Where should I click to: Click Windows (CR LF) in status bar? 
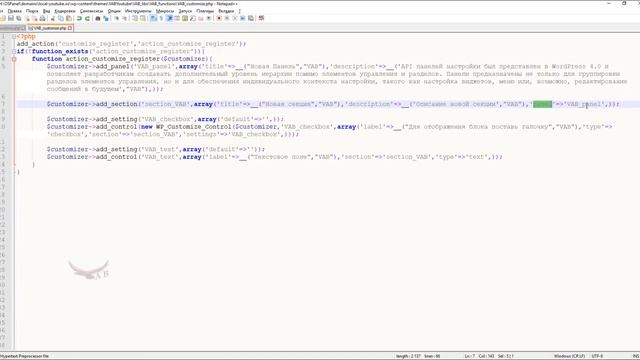pos(569,356)
